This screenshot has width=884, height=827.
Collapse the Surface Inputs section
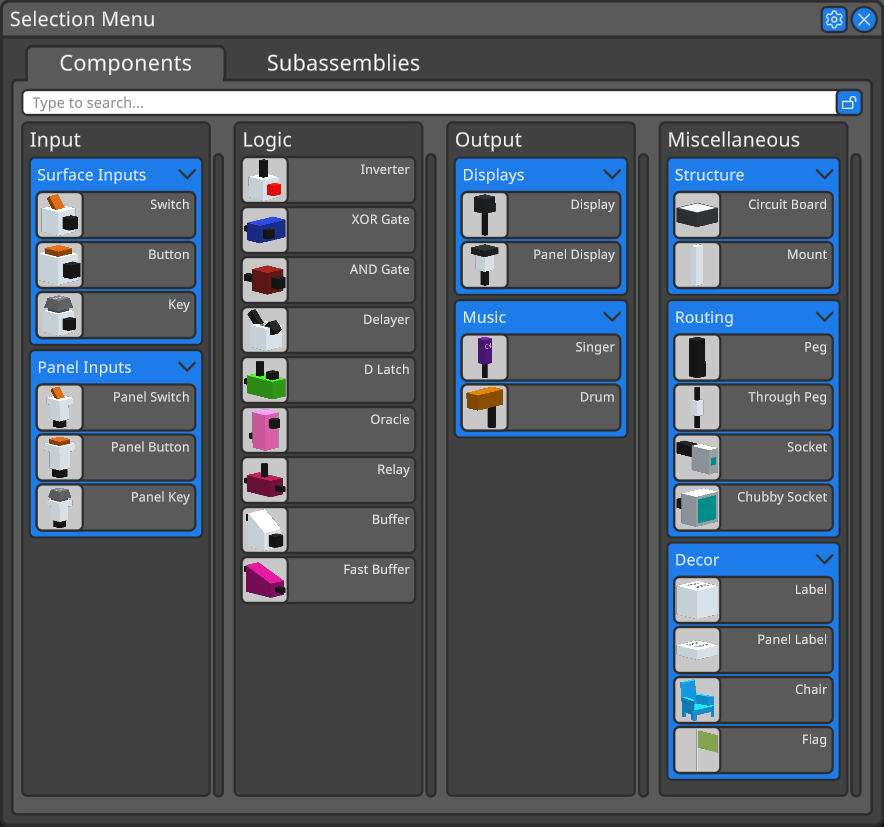tap(186, 174)
